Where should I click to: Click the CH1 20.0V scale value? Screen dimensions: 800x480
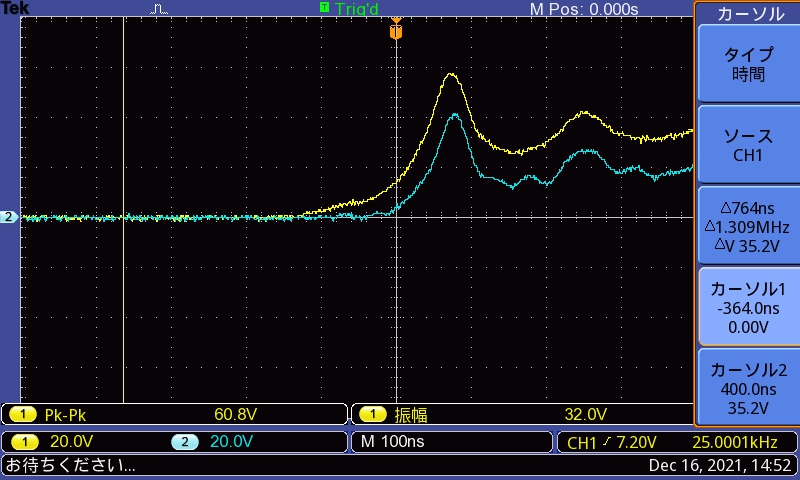71,442
